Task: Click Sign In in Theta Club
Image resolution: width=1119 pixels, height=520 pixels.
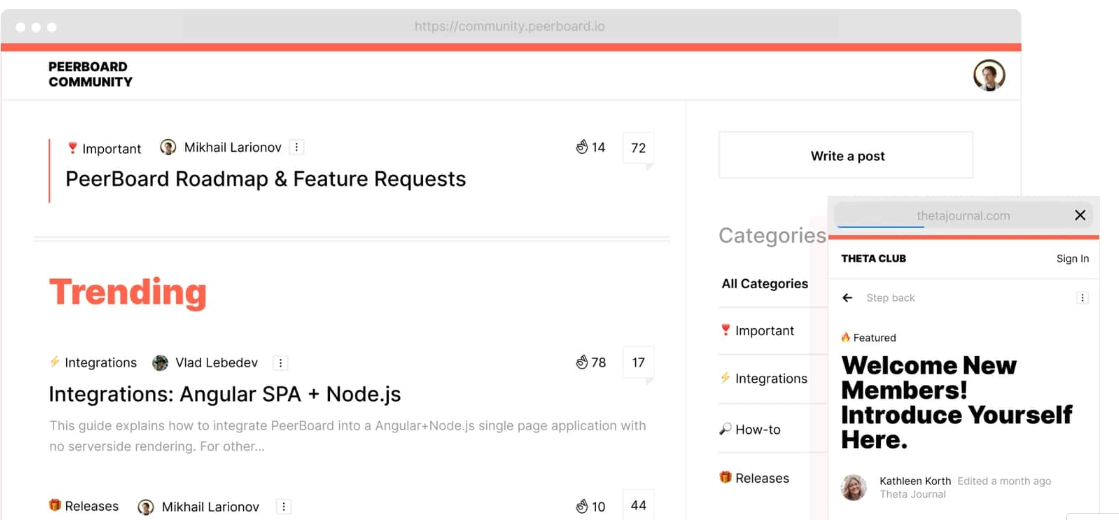Action: (1073, 258)
